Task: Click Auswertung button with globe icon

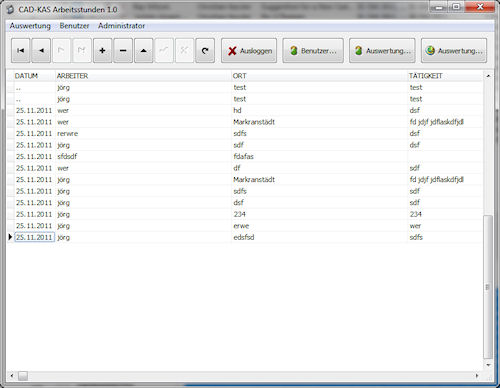Action: pyautogui.click(x=454, y=51)
